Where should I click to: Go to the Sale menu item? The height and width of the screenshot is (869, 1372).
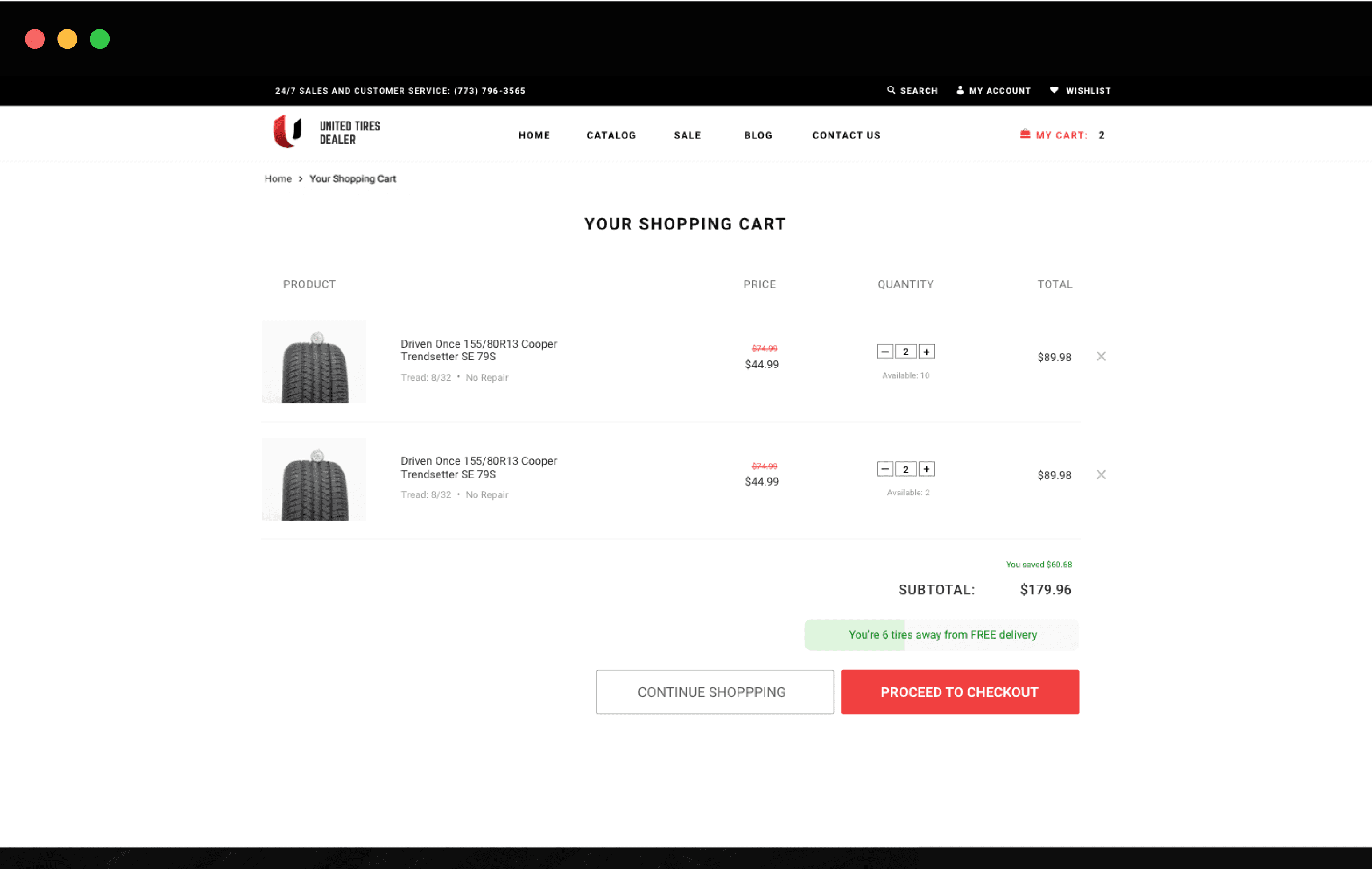(x=687, y=135)
